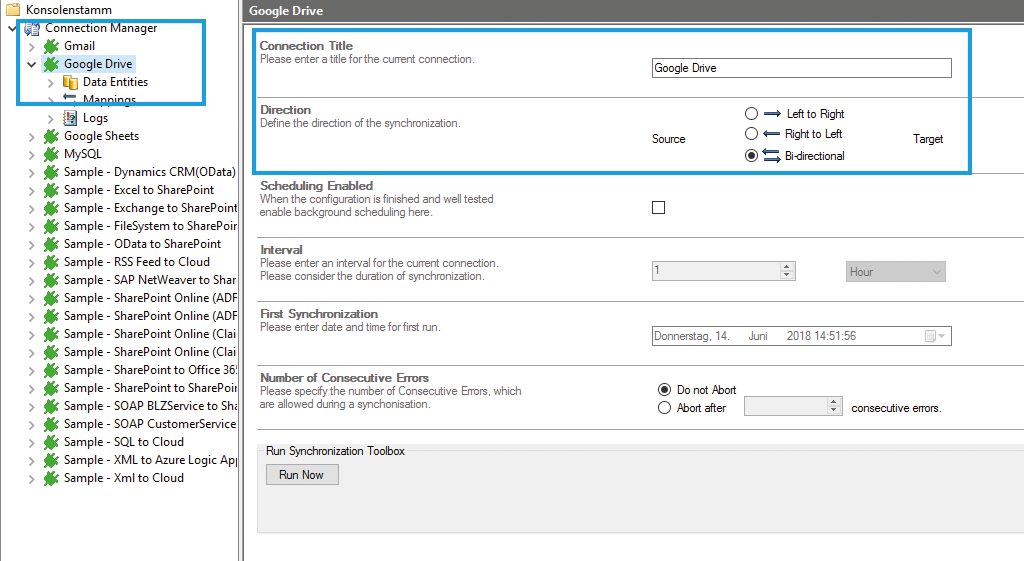Select the Bi-directional radio button
Image resolution: width=1024 pixels, height=561 pixels.
(x=751, y=156)
